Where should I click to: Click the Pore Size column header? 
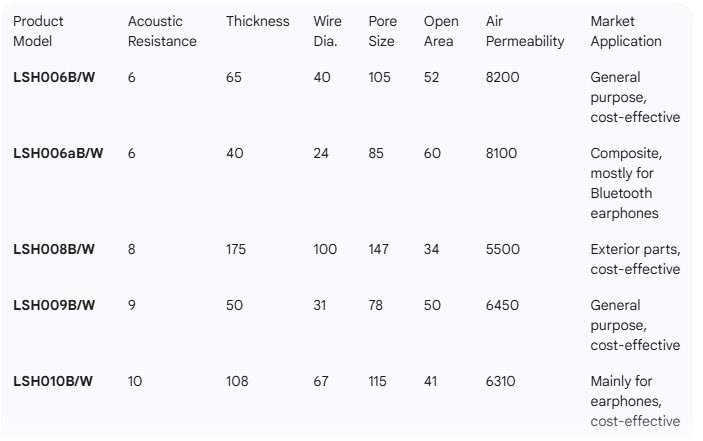pyautogui.click(x=382, y=31)
